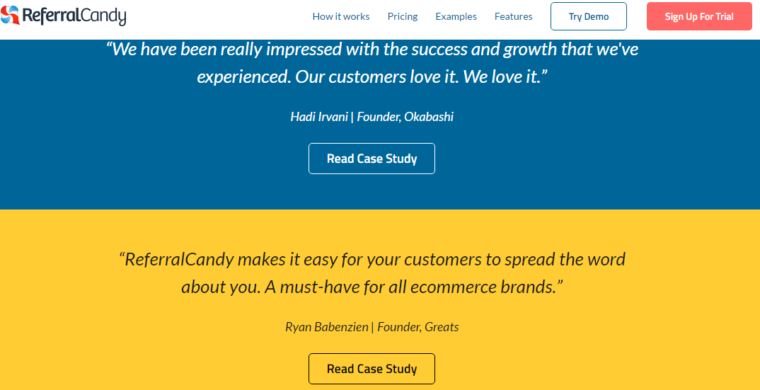Open Read Case Study for Greats
760x390 pixels.
(372, 369)
